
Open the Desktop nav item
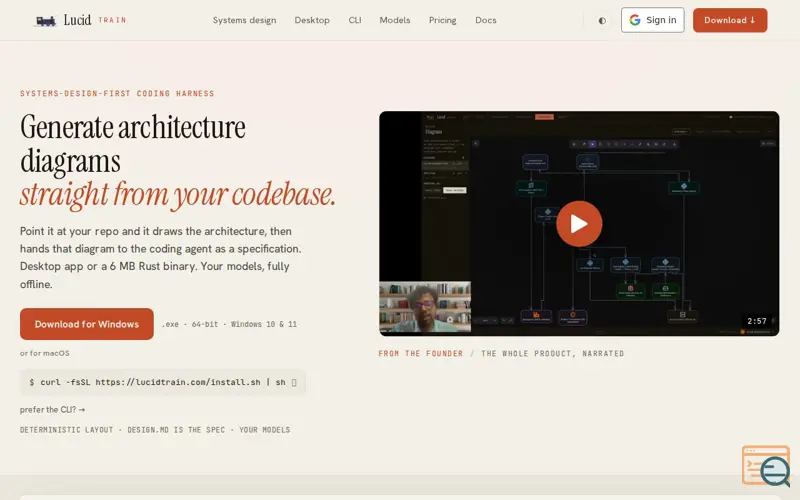[x=312, y=20]
